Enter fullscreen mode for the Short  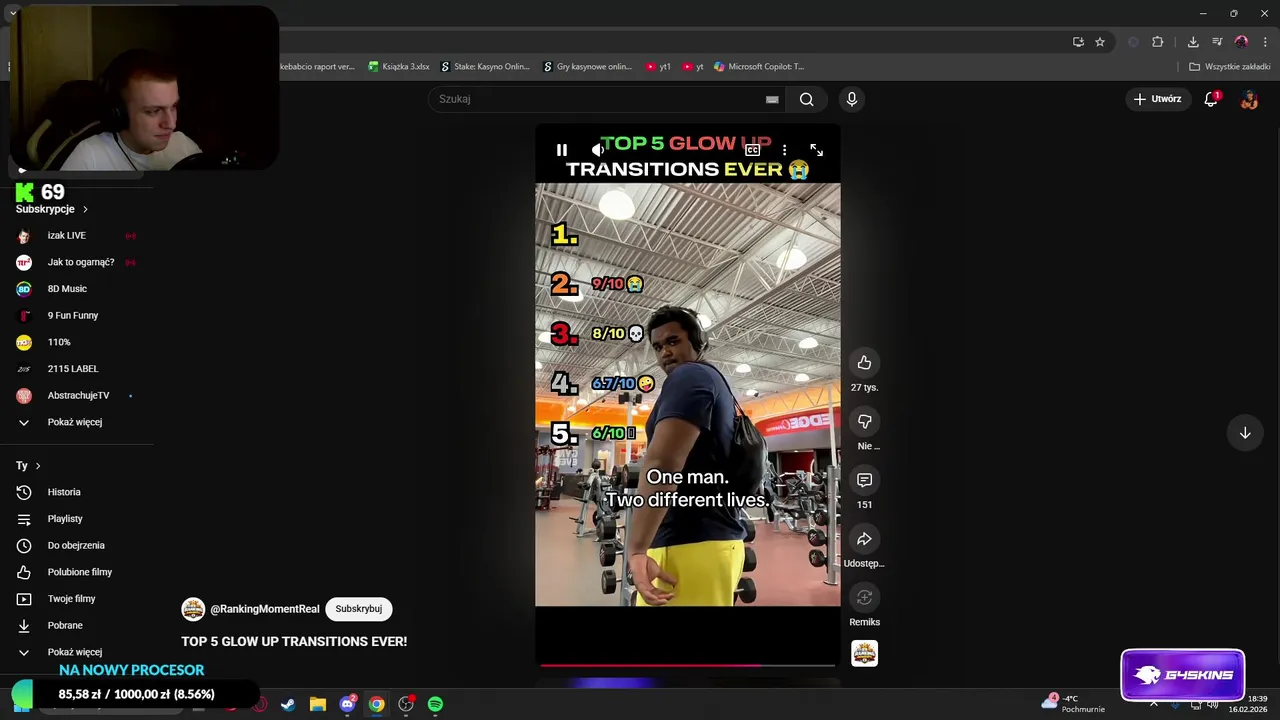(817, 150)
